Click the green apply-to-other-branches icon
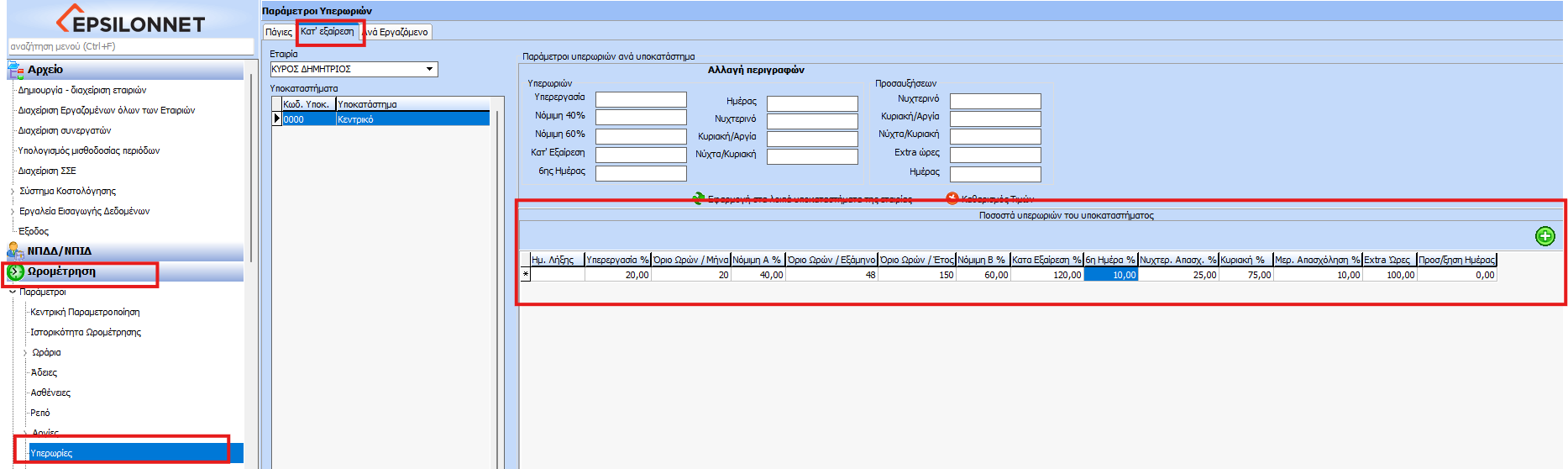1568x469 pixels. pyautogui.click(x=698, y=199)
